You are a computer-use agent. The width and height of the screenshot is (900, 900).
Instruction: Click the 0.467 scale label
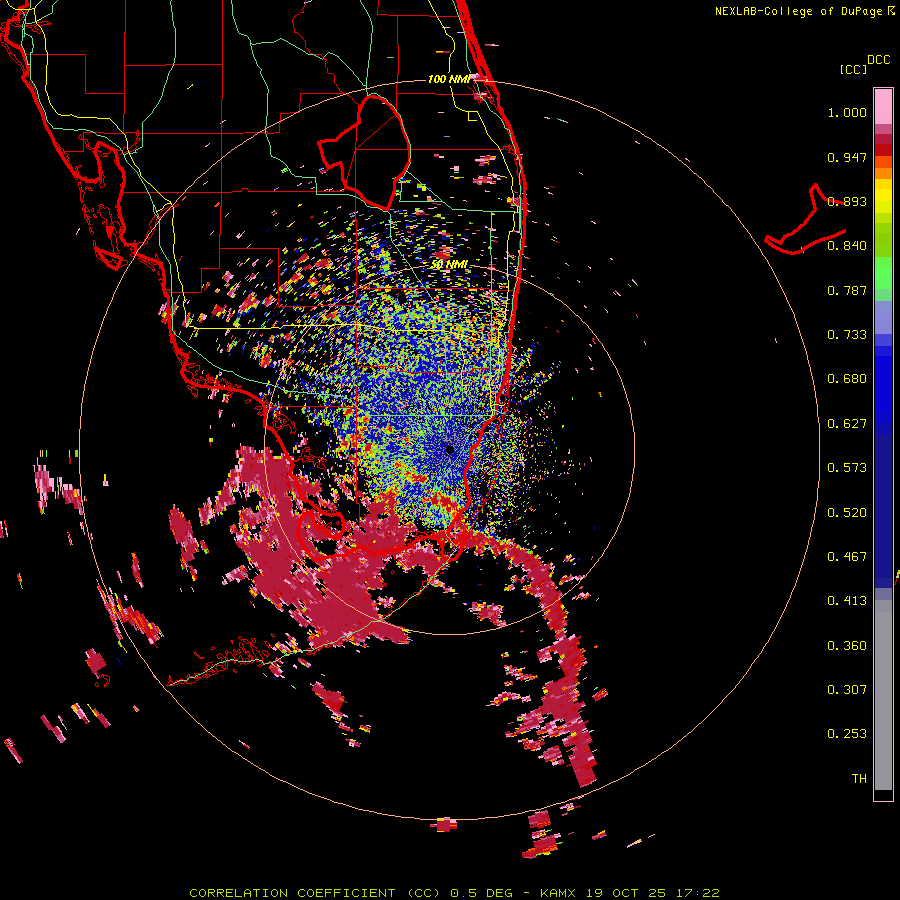click(847, 556)
